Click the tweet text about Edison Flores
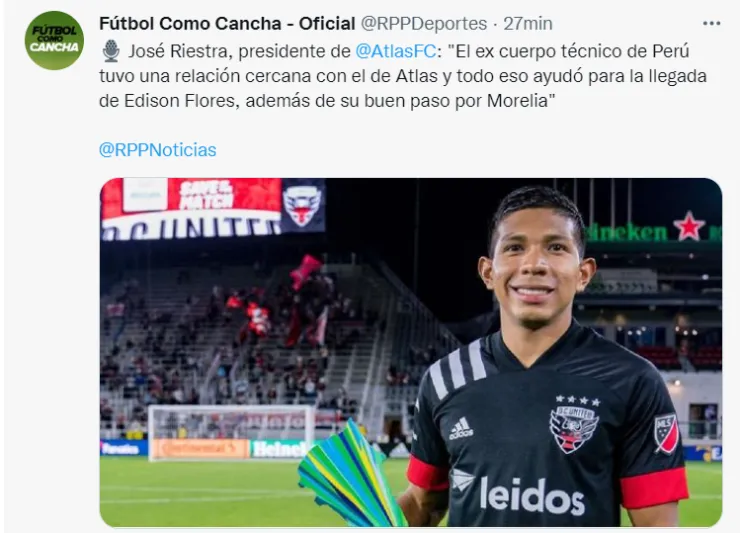Screen dimensions: 740x533 (403, 76)
